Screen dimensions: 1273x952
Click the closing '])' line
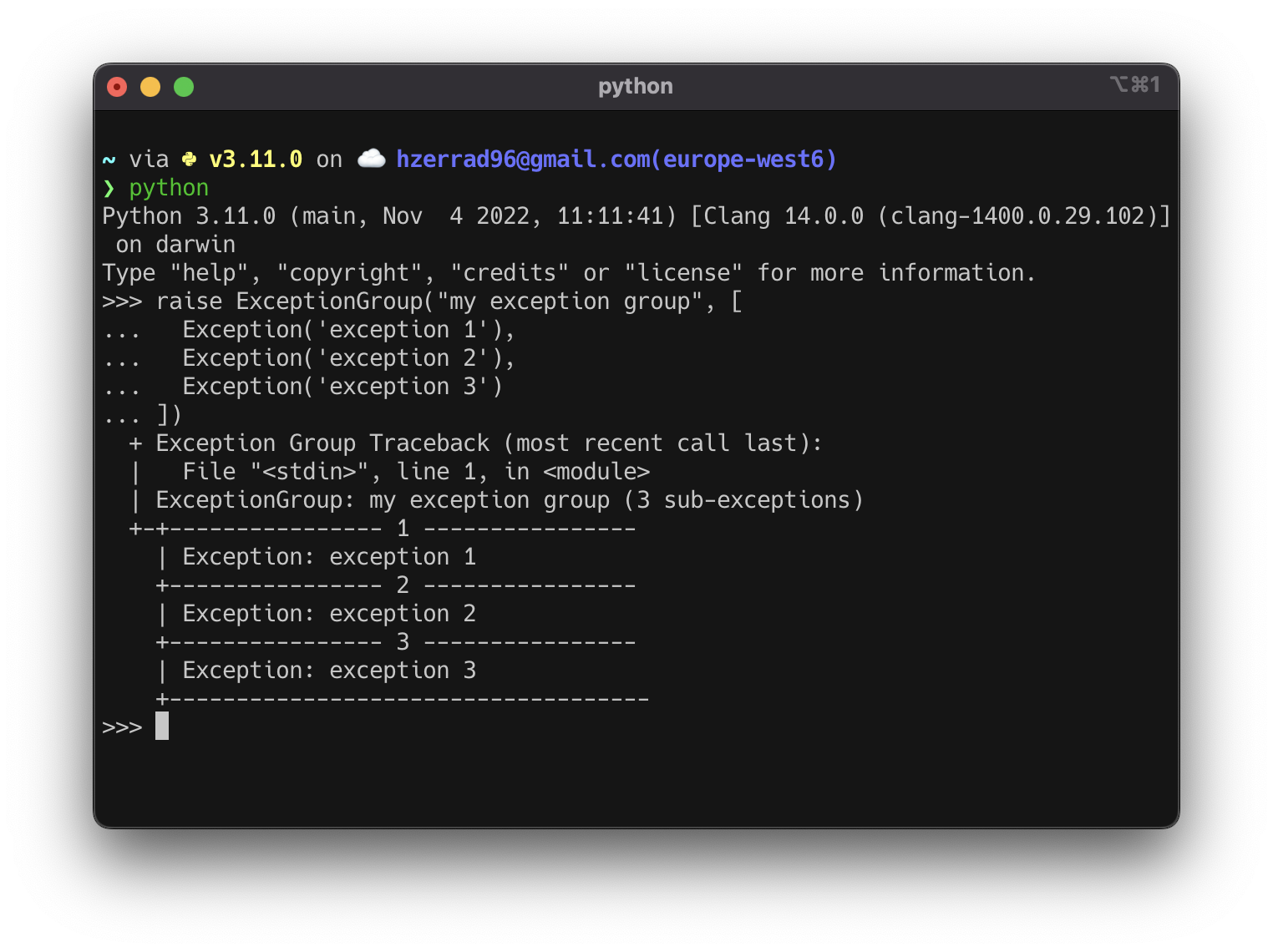point(142,415)
